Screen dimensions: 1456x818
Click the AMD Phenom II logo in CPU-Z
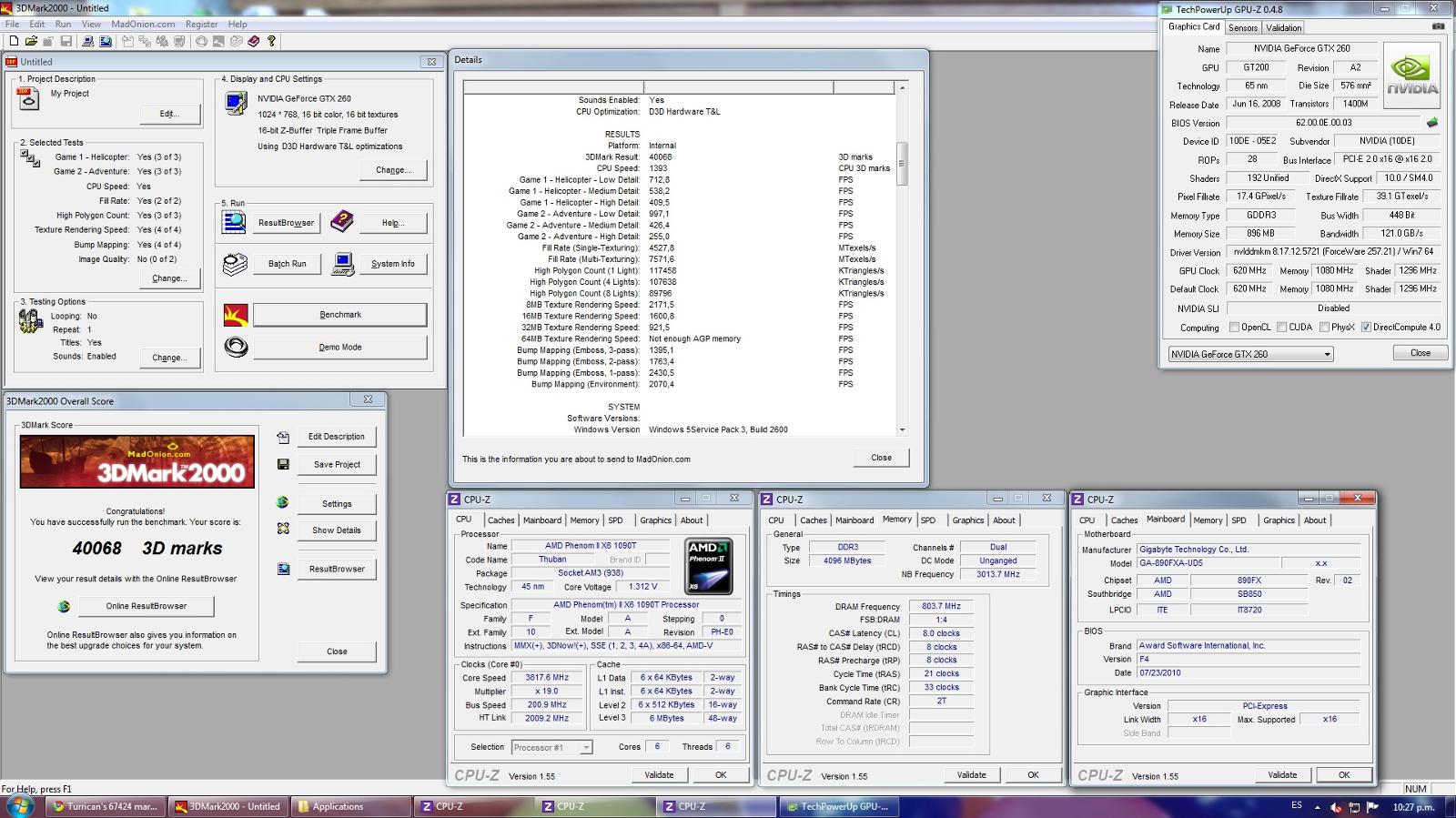(x=708, y=567)
